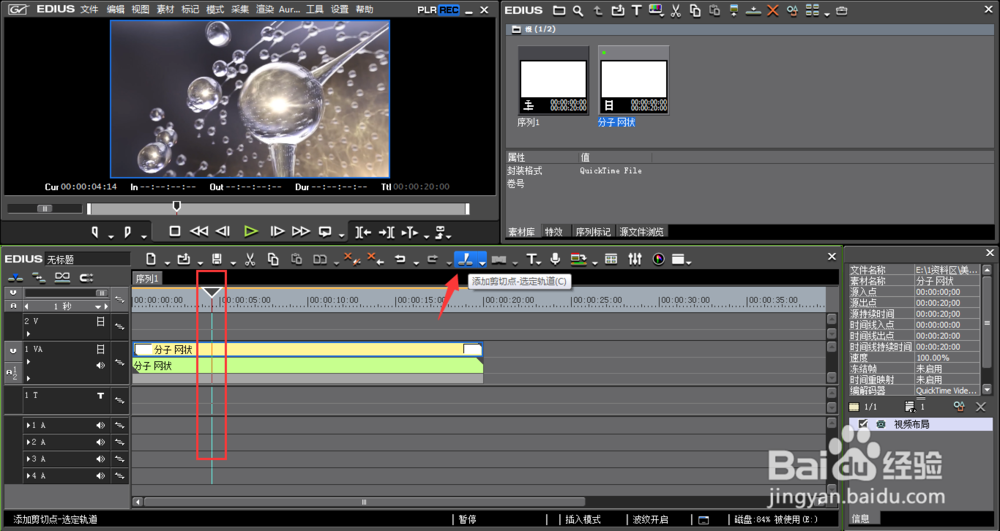
Task: Step to the next frame
Action: pyautogui.click(x=277, y=231)
